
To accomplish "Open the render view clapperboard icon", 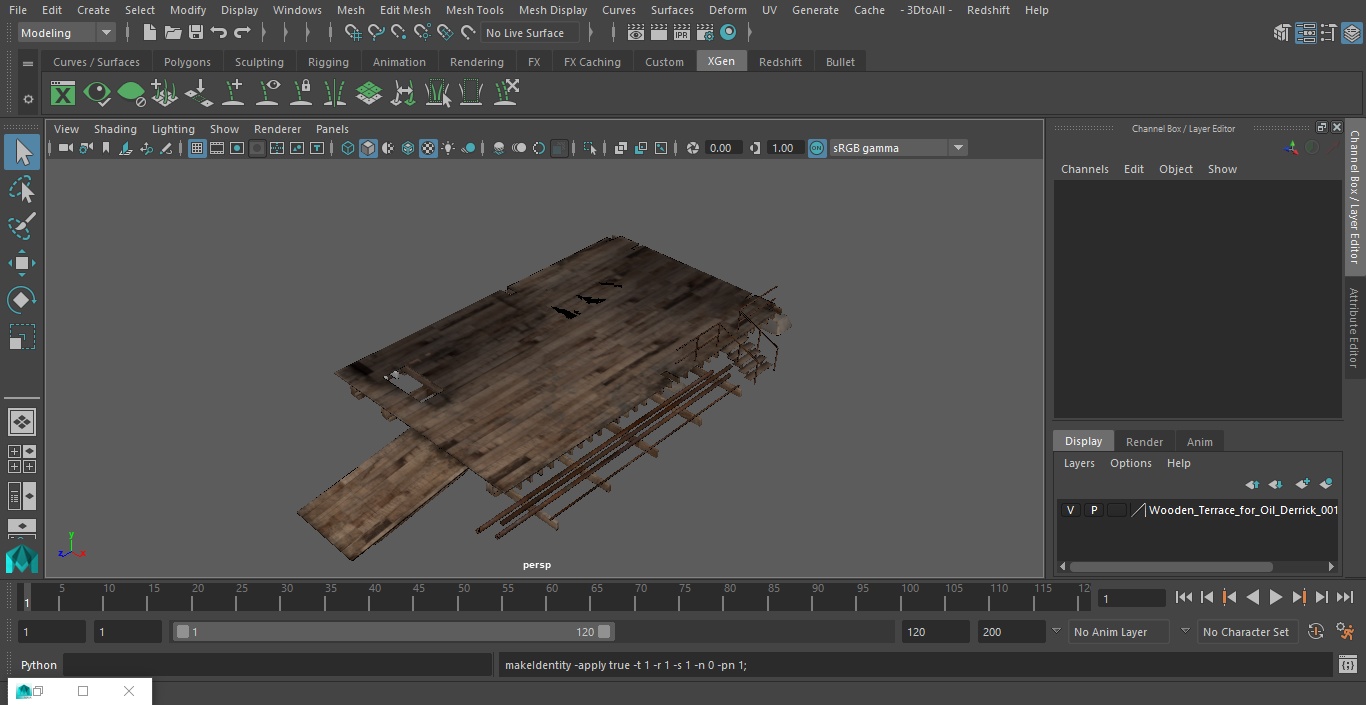I will click(x=635, y=33).
